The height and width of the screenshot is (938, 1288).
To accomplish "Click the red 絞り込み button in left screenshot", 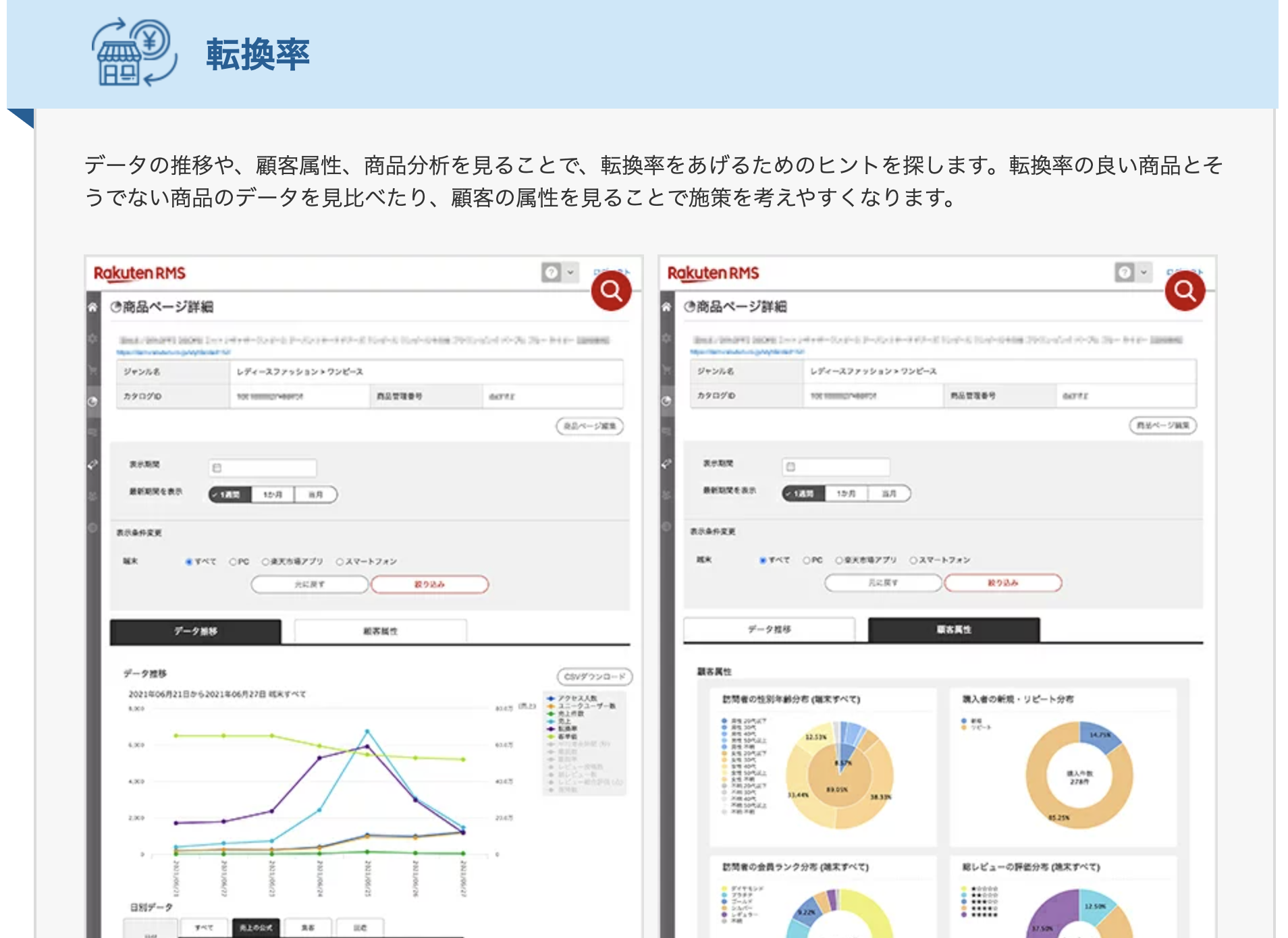I will pyautogui.click(x=430, y=584).
